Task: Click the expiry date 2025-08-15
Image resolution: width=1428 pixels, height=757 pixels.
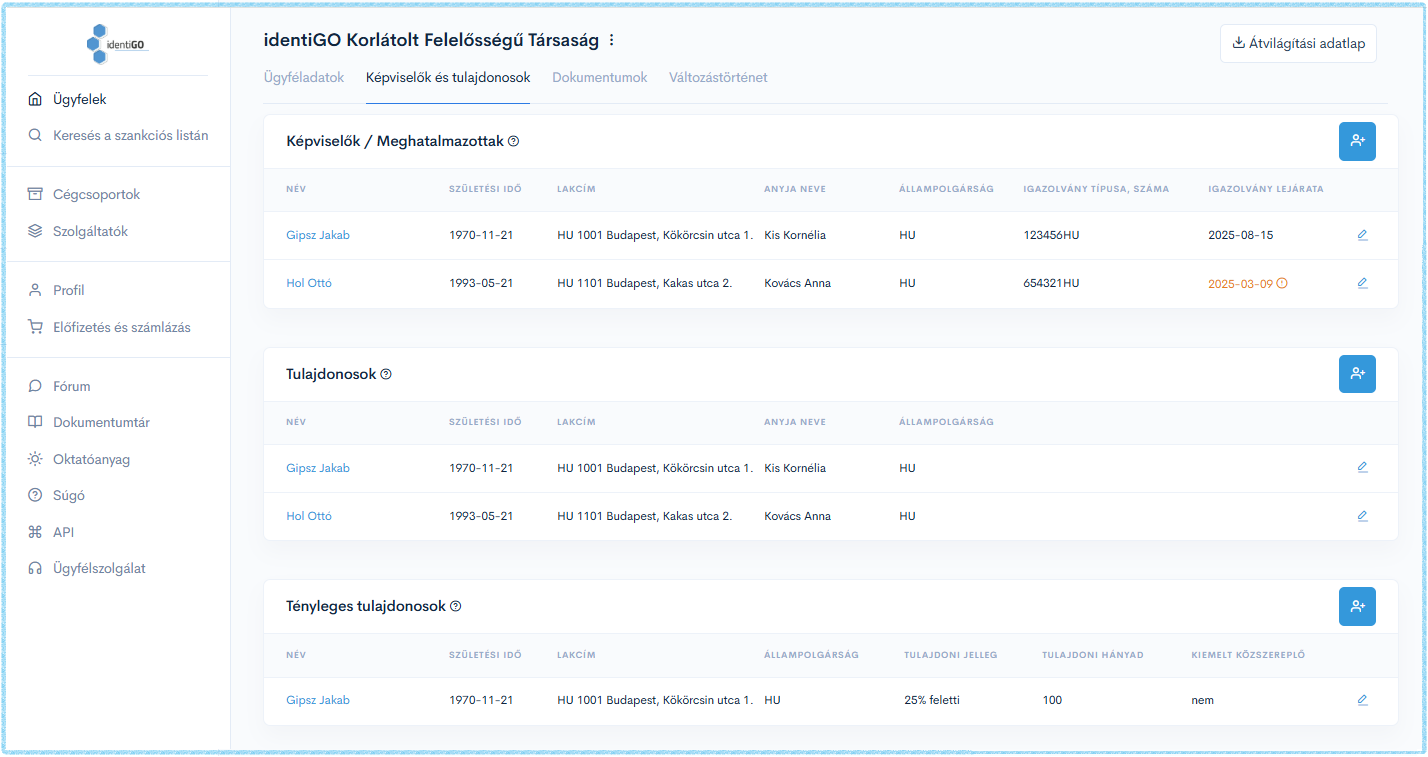Action: pyautogui.click(x=1241, y=235)
